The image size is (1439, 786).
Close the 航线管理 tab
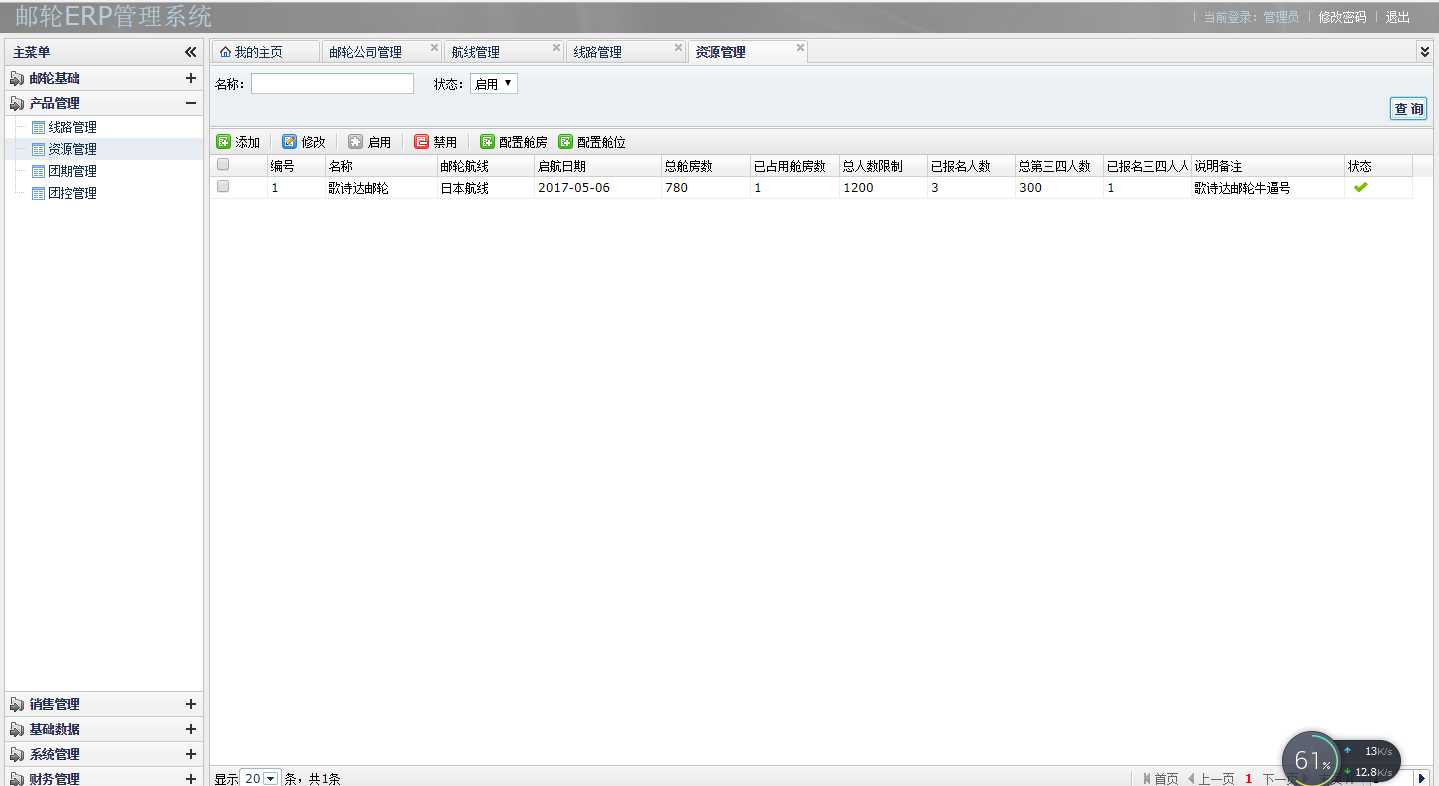tap(557, 47)
